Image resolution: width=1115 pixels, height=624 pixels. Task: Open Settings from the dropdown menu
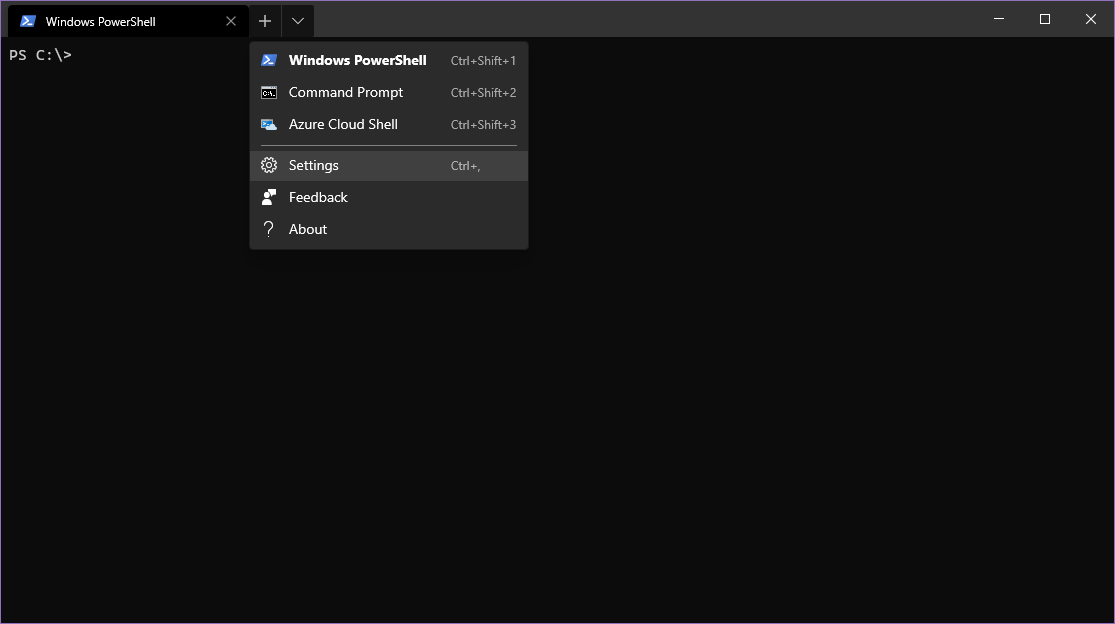click(389, 166)
